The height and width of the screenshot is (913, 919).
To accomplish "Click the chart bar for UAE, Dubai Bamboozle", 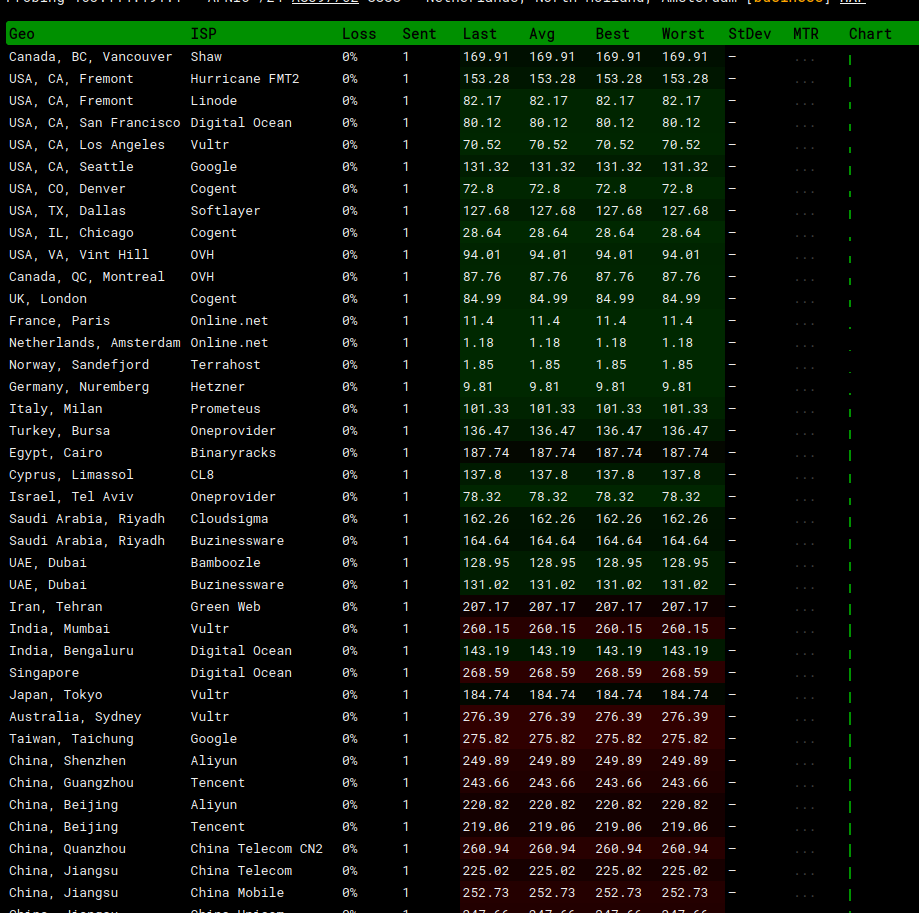I will click(850, 565).
